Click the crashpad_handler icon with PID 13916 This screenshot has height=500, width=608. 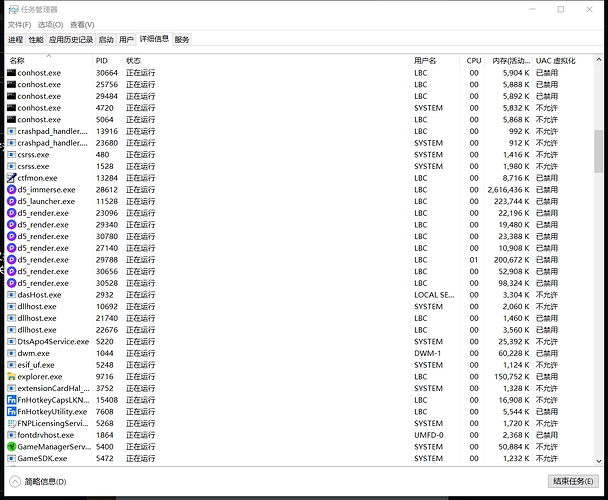tap(11, 131)
